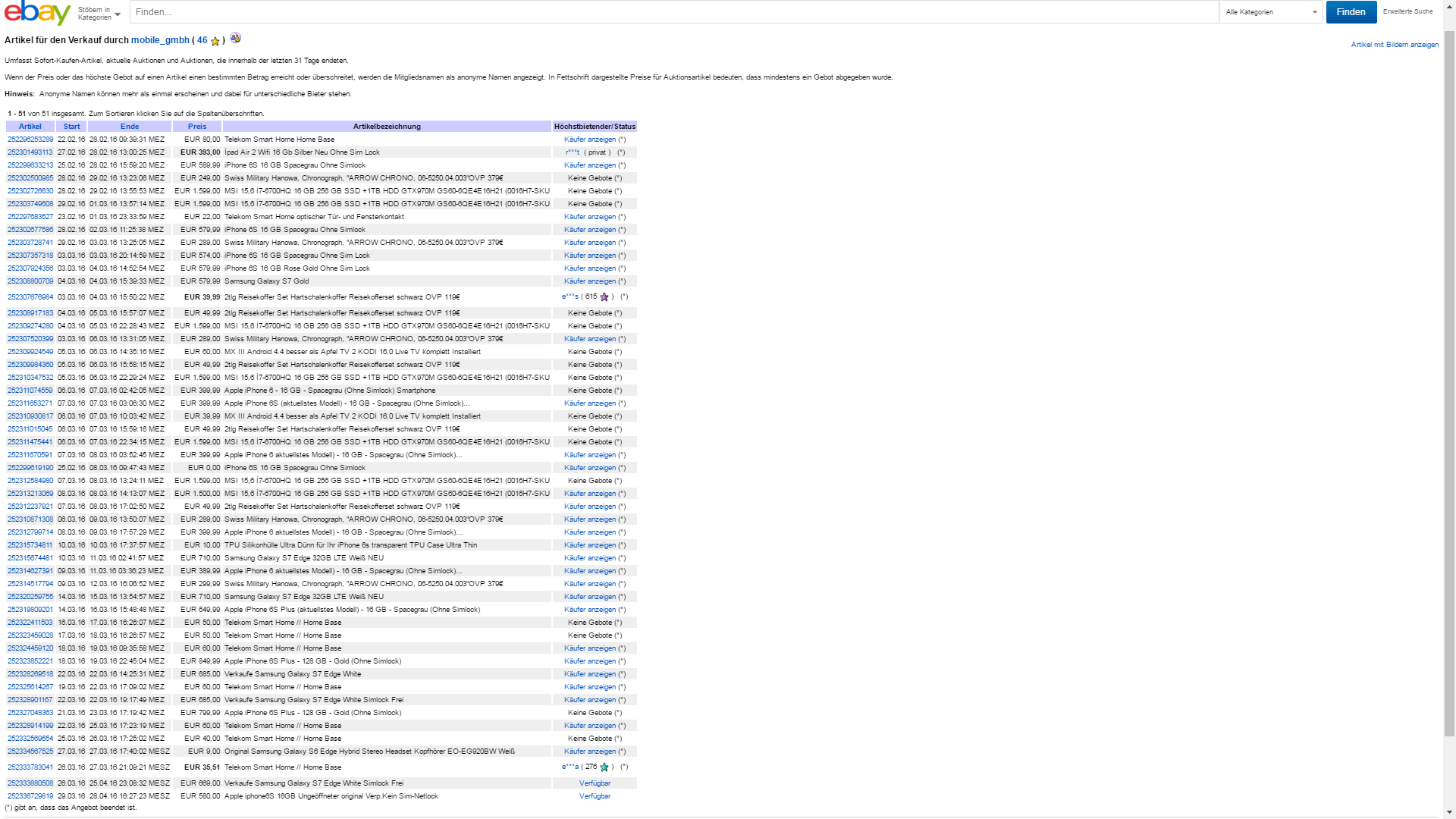The height and width of the screenshot is (819, 1456).
Task: Open item number 252311074559
Action: click(x=30, y=391)
